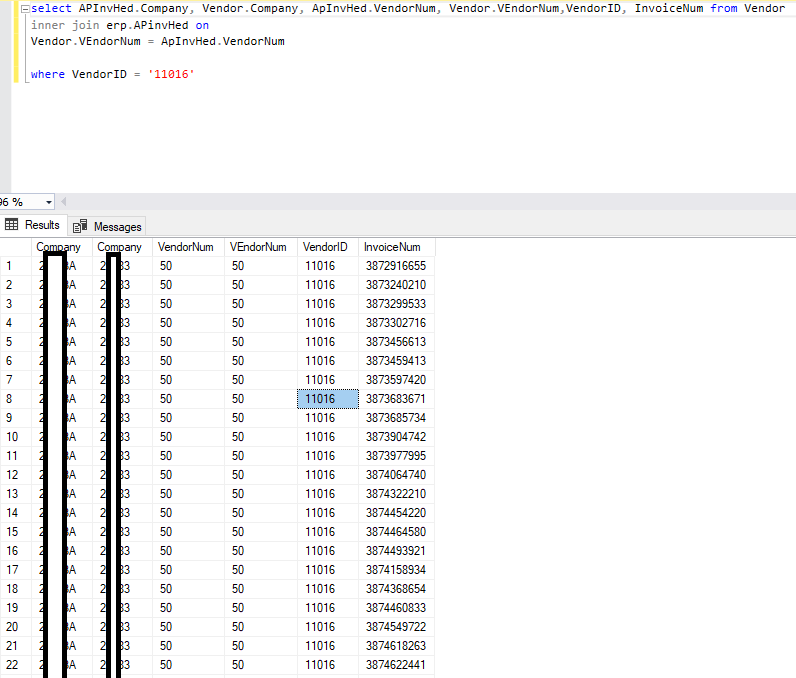The height and width of the screenshot is (678, 796).
Task: Click the Messages tab document icon
Action: click(80, 227)
